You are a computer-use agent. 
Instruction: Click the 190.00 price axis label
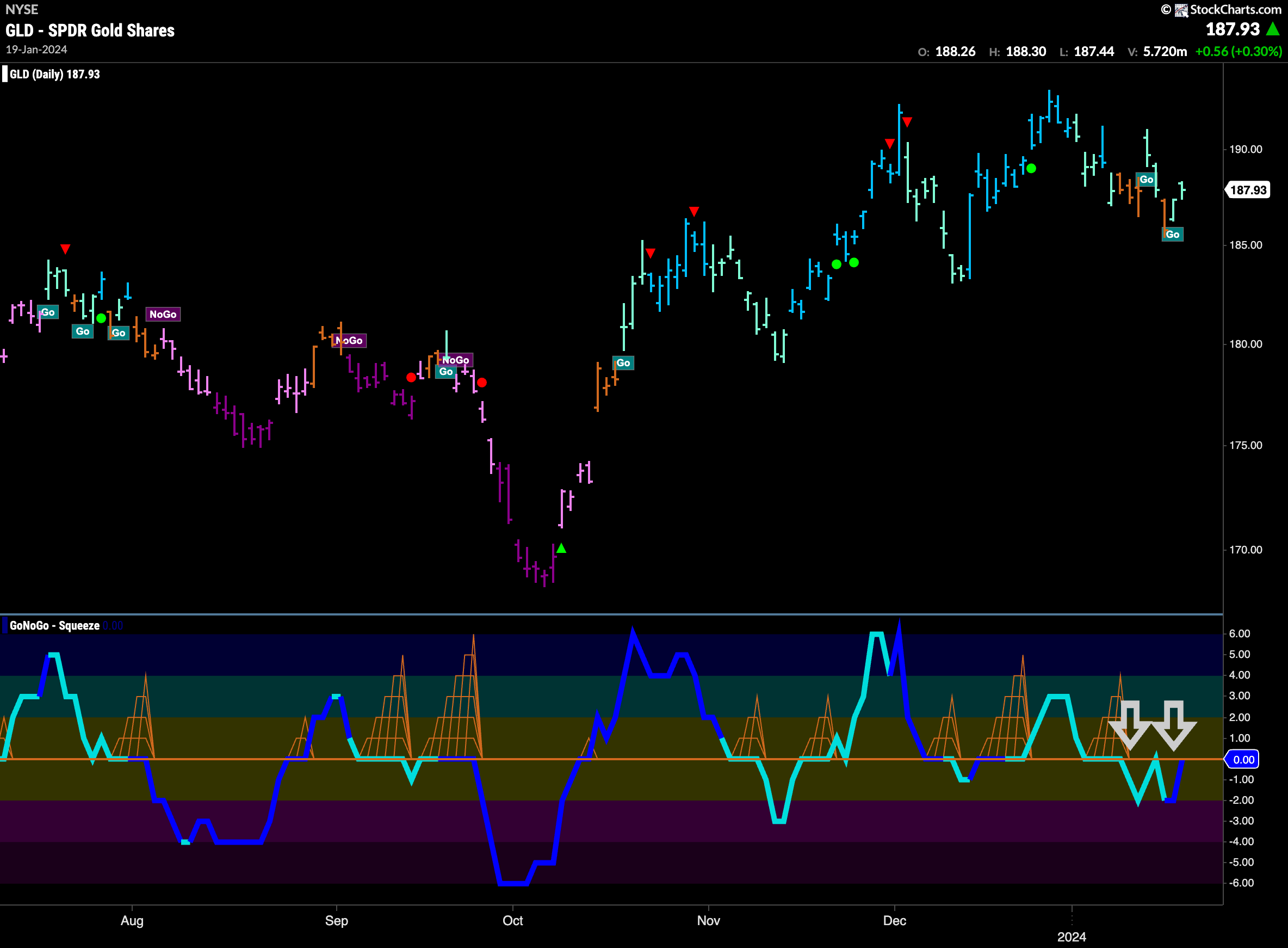tap(1246, 149)
